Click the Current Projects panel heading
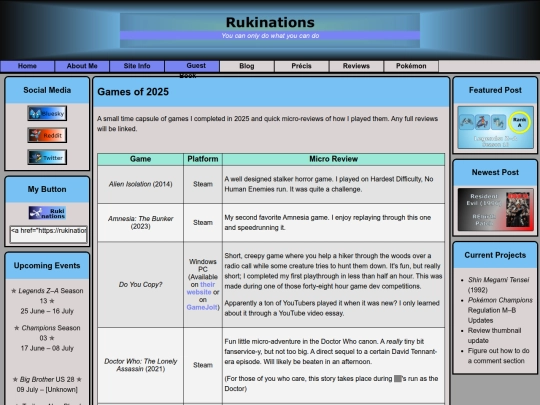 point(495,255)
